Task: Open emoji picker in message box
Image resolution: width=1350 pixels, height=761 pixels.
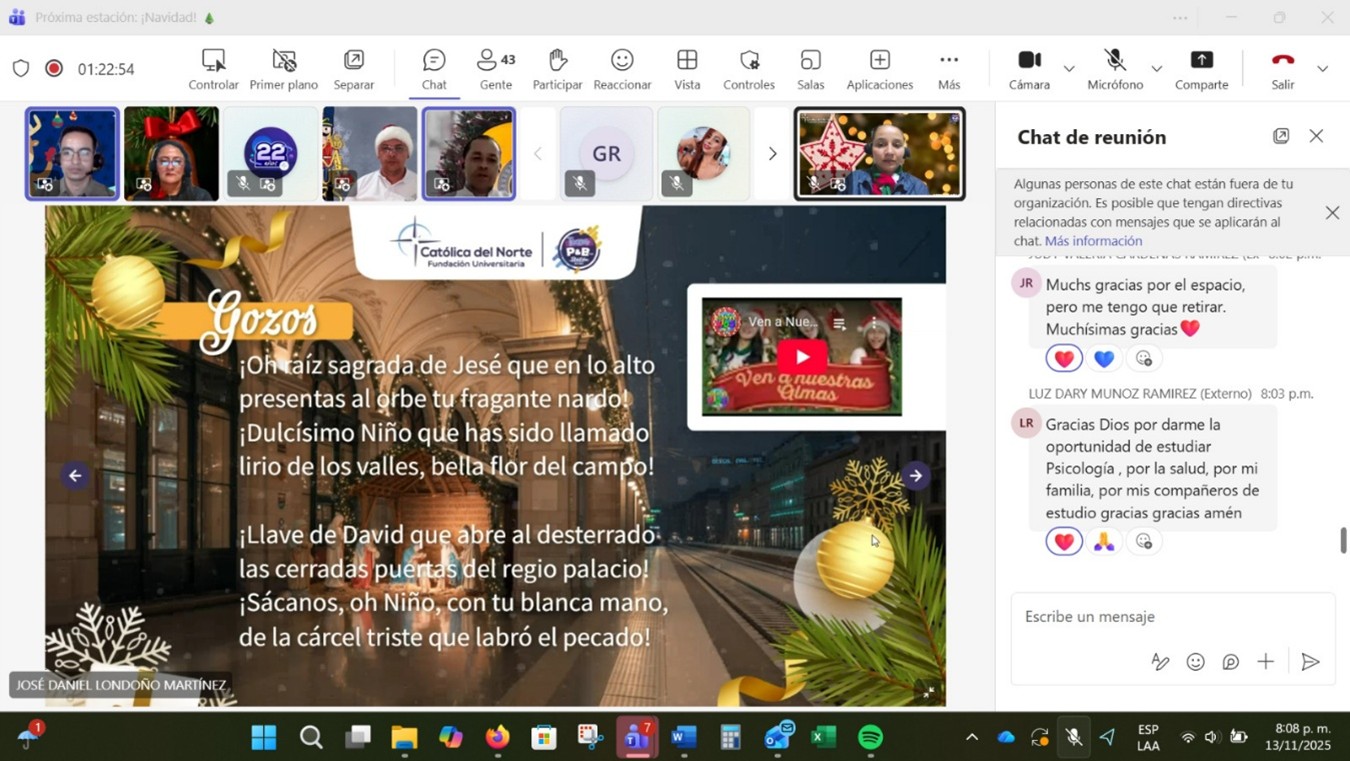Action: click(1195, 662)
